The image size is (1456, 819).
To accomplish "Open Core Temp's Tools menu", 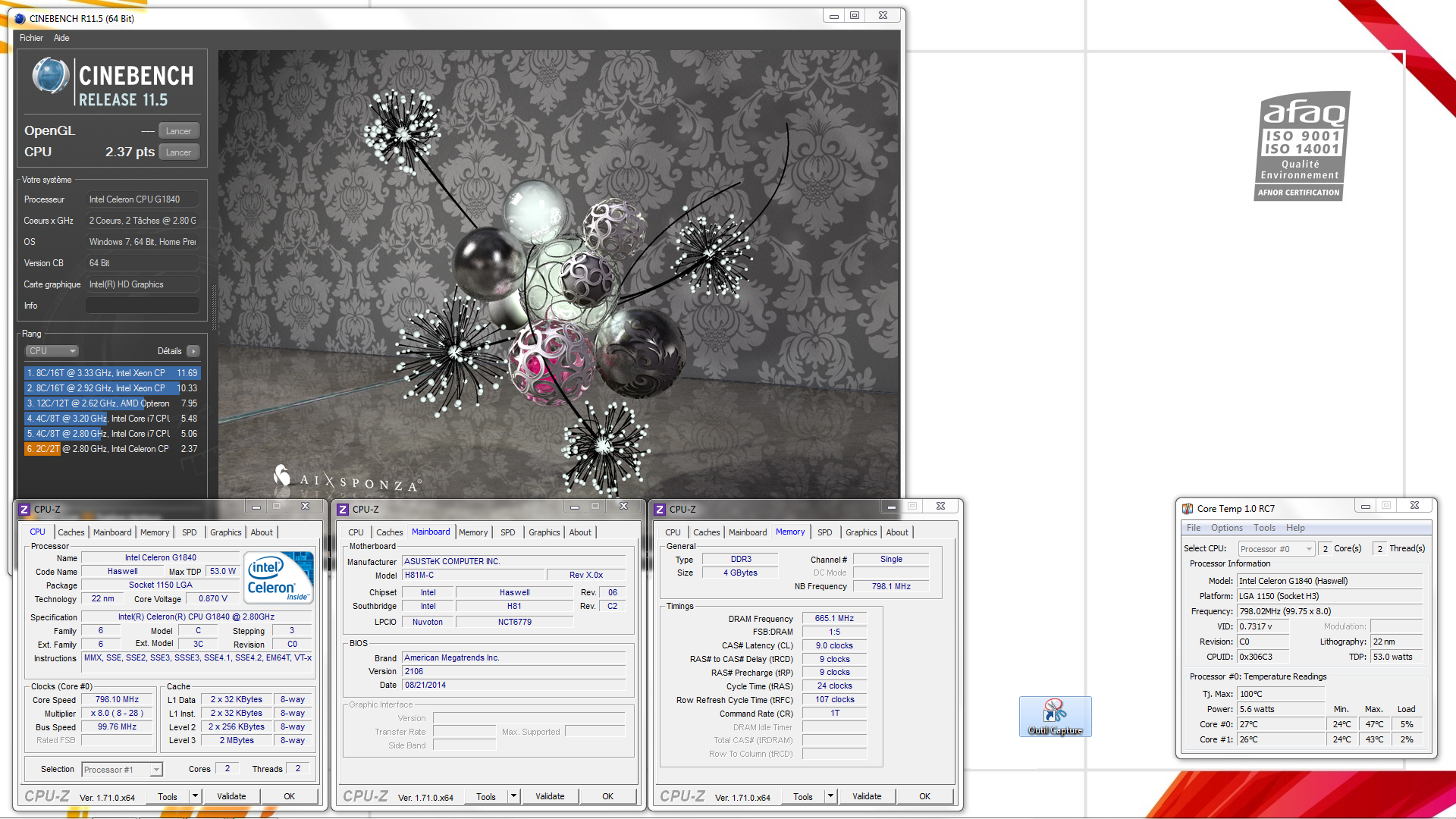I will [1264, 528].
